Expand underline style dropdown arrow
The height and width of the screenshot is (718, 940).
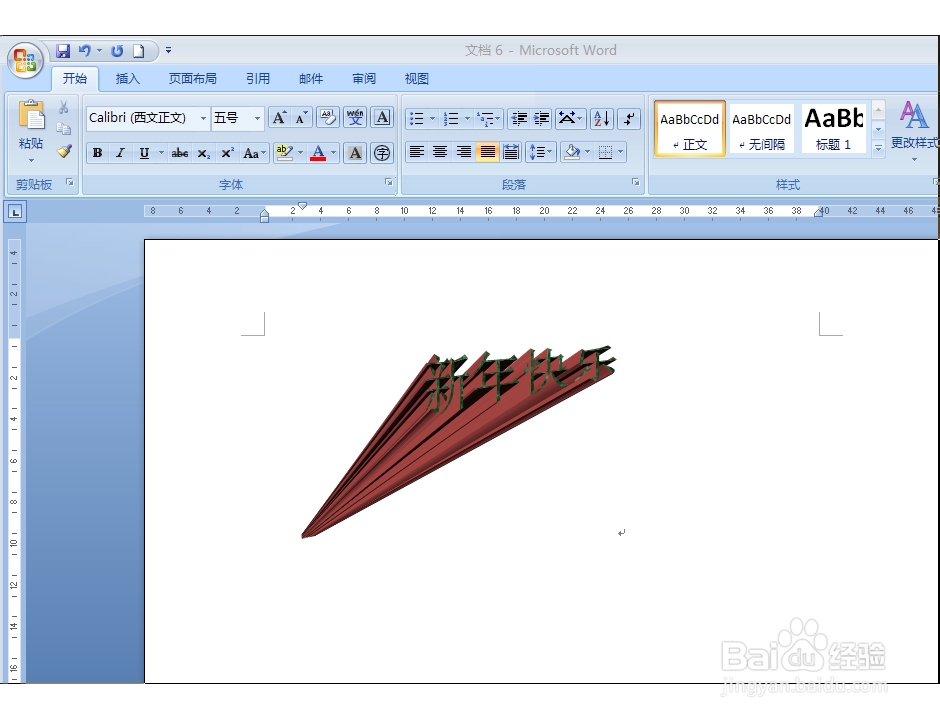tap(161, 153)
